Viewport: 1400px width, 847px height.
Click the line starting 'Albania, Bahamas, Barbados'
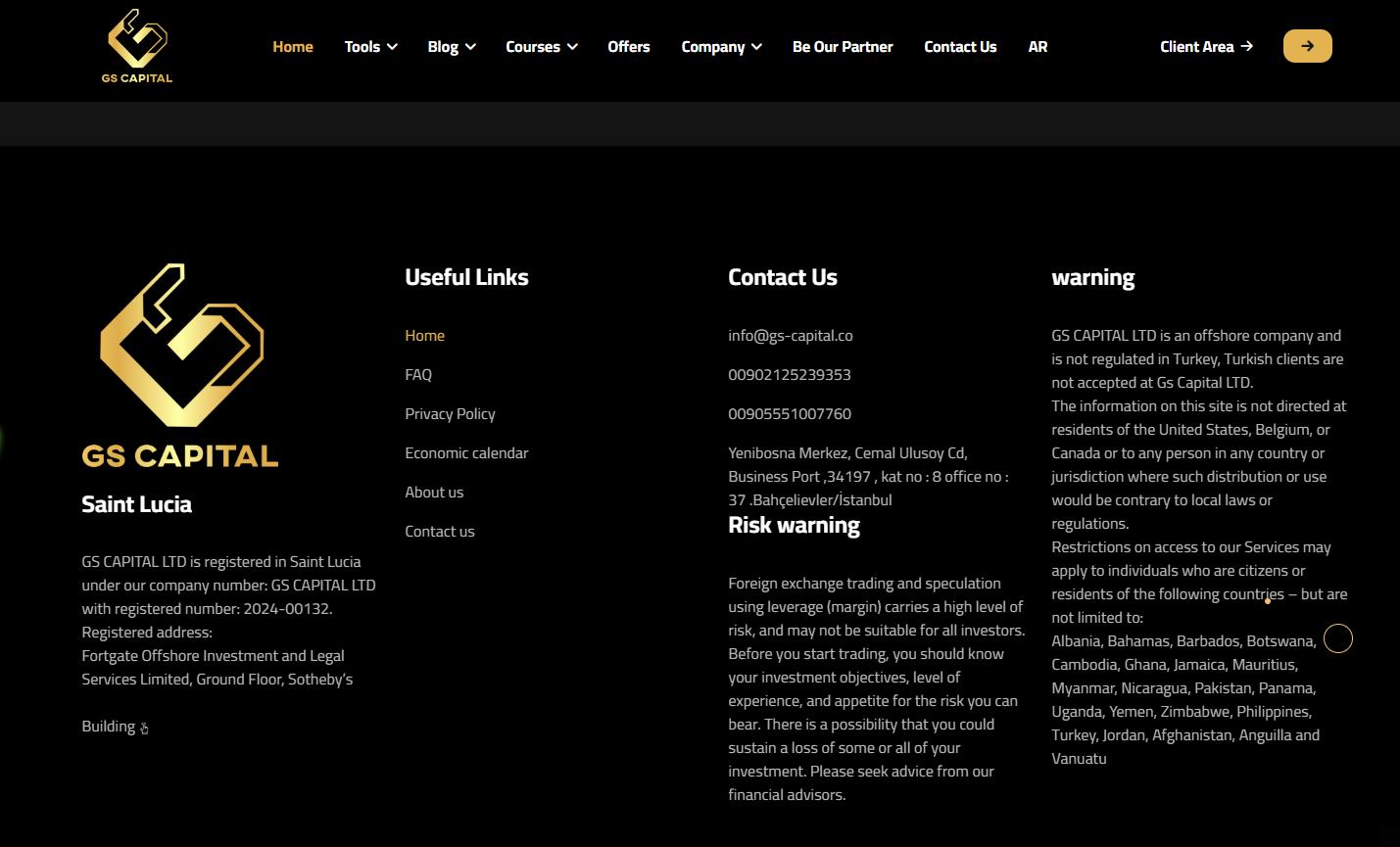(x=1183, y=640)
